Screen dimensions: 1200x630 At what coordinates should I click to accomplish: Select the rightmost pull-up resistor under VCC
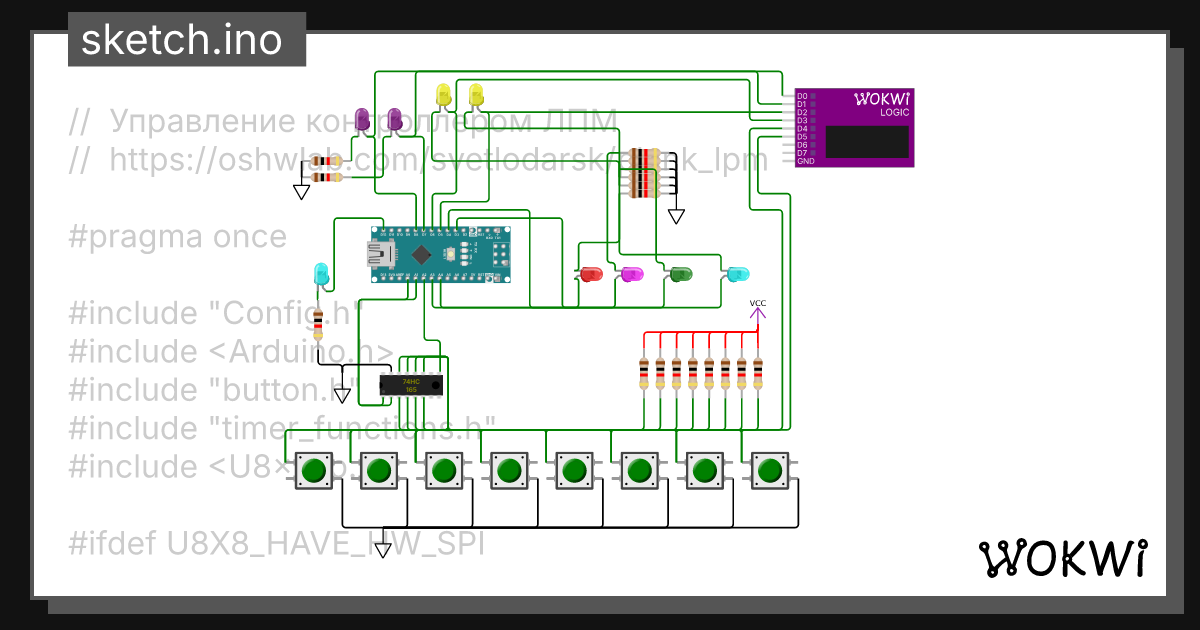pyautogui.click(x=758, y=372)
